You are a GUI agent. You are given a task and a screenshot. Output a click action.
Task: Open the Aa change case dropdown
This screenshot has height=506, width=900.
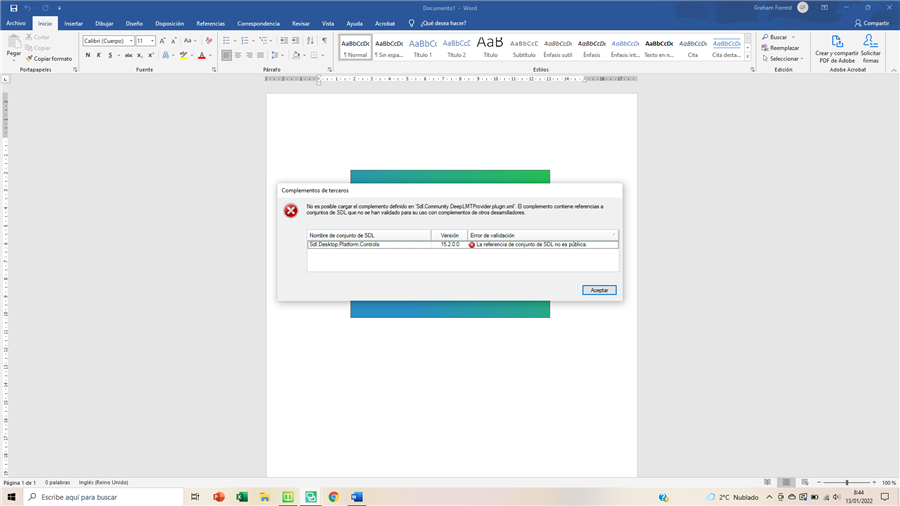coord(189,41)
